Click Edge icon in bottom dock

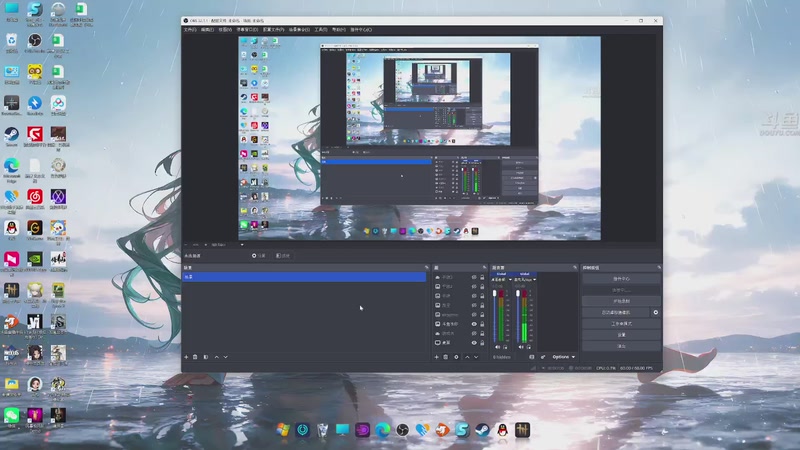click(x=383, y=430)
